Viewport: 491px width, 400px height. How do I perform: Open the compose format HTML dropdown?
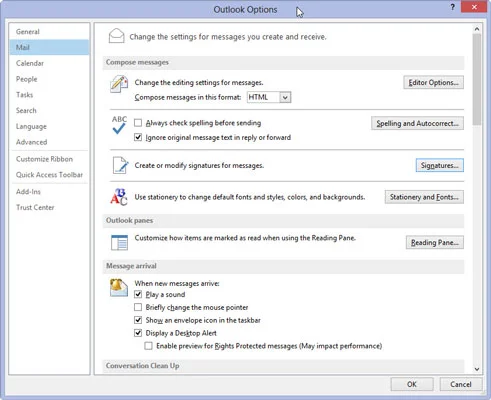(x=269, y=97)
